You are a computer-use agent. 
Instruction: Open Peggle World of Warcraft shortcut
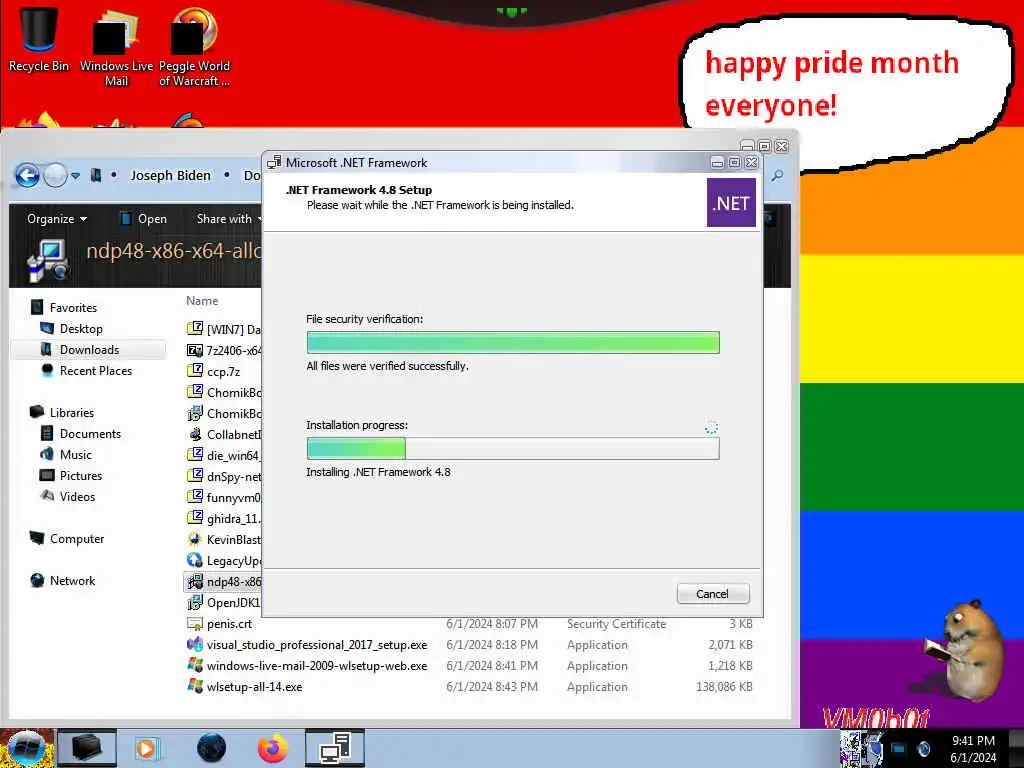point(194,47)
